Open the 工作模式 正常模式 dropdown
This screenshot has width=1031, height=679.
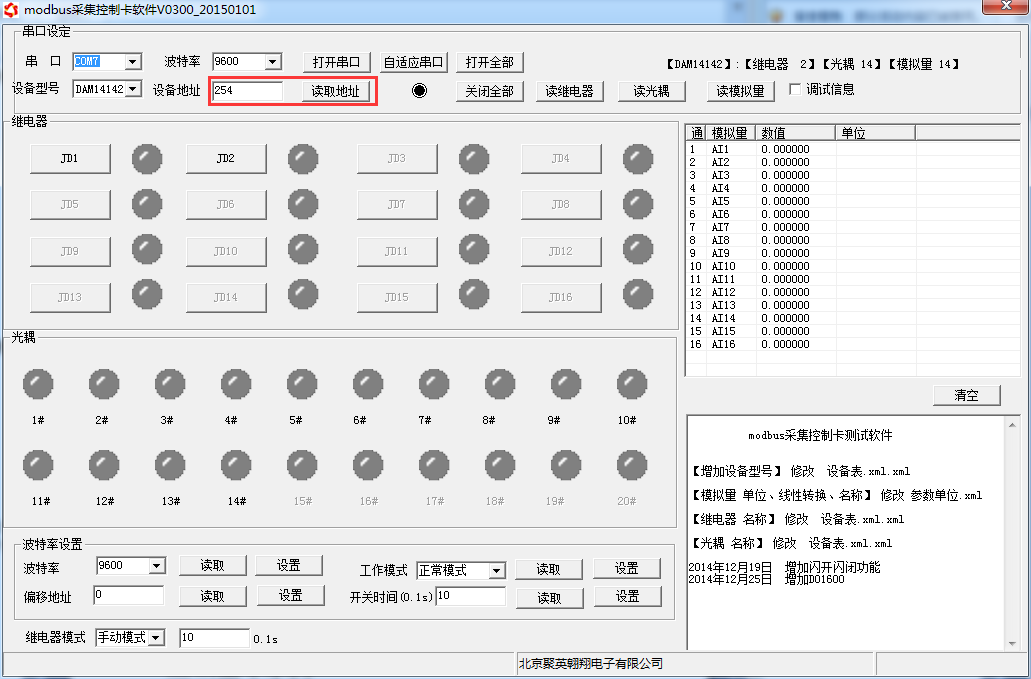coord(497,571)
